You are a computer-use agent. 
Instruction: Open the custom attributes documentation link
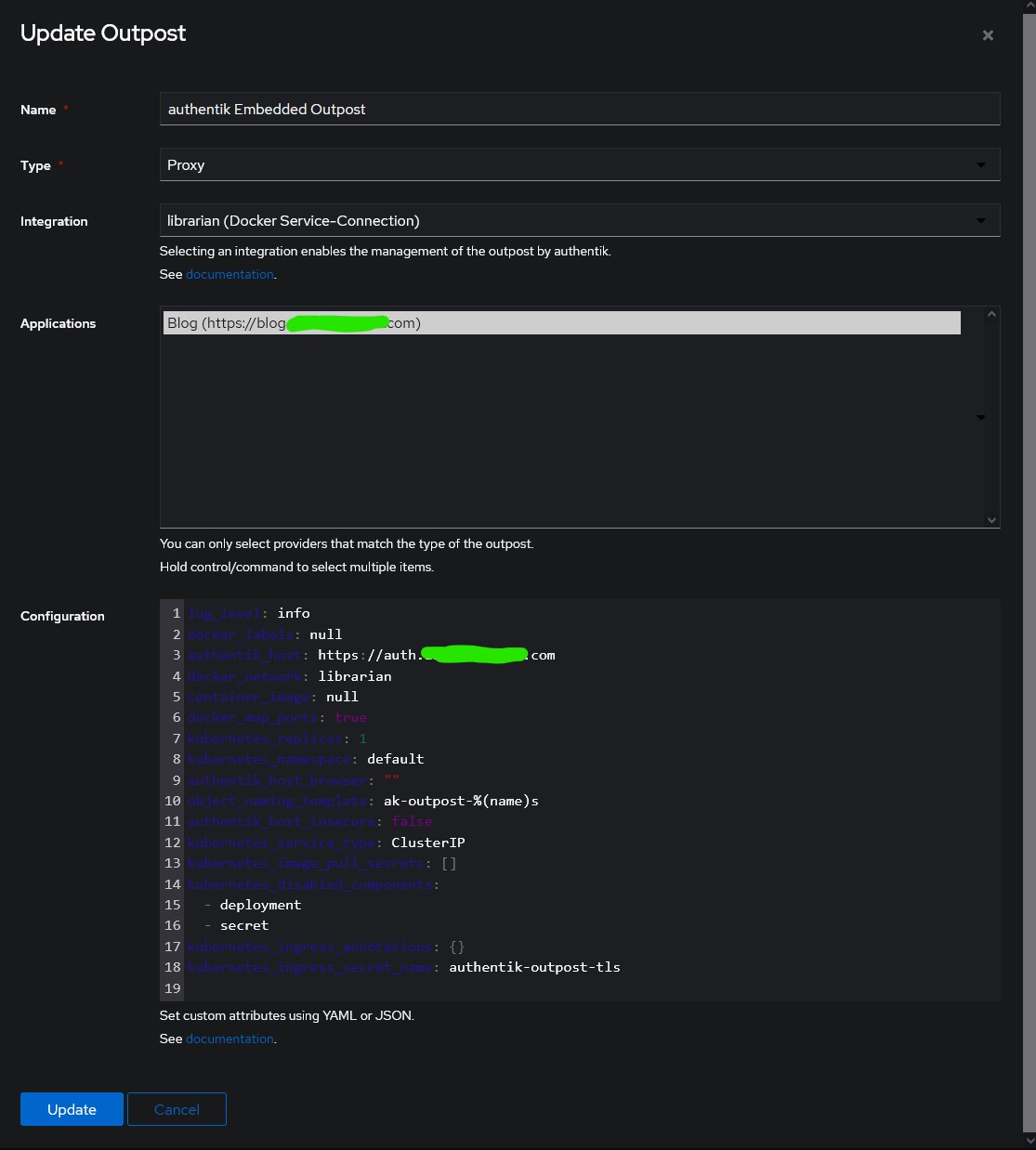(x=229, y=1039)
